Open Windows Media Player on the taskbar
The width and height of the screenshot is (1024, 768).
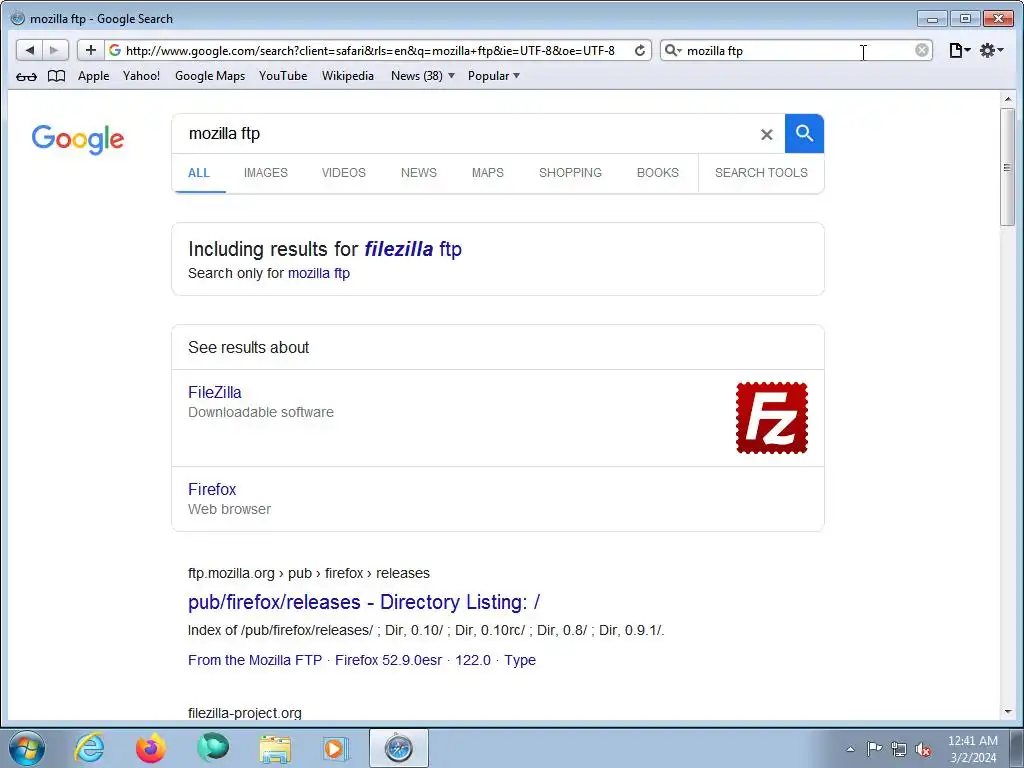click(336, 748)
